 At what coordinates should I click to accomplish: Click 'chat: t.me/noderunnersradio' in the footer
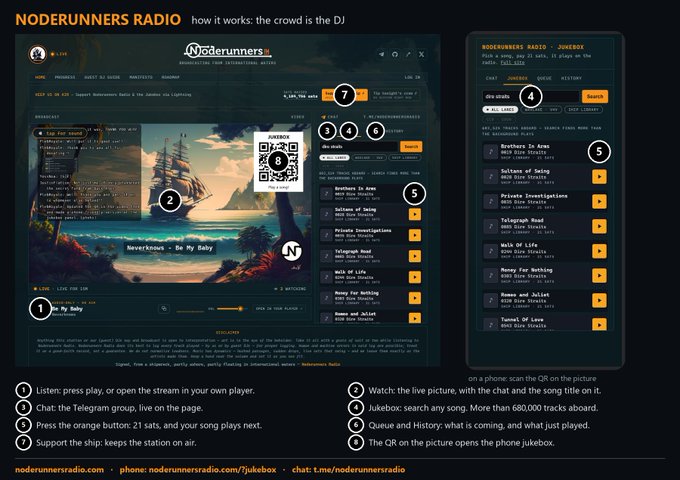(348, 470)
